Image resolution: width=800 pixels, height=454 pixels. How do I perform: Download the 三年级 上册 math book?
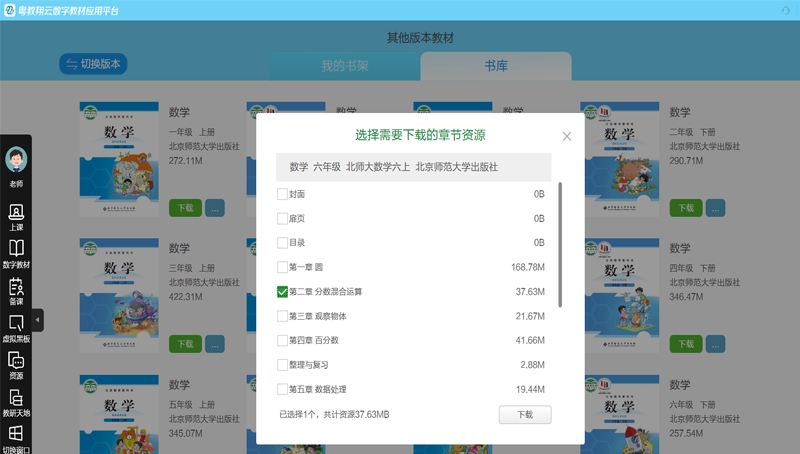tap(185, 344)
